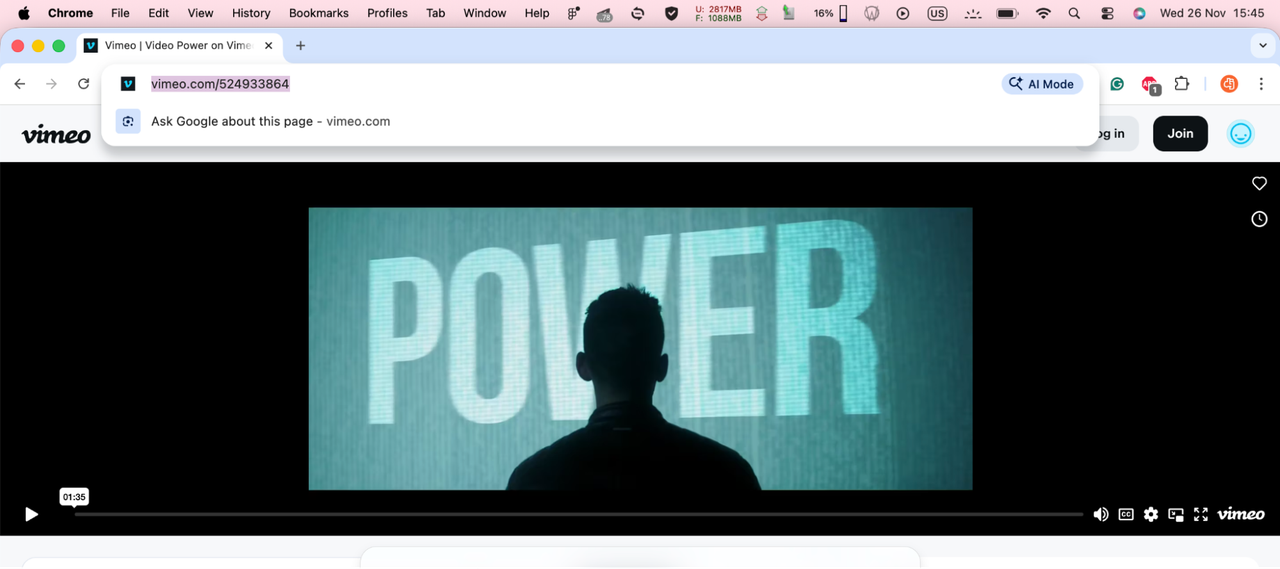This screenshot has height=569, width=1280.
Task: Open Control Center in menu bar
Action: (1107, 13)
